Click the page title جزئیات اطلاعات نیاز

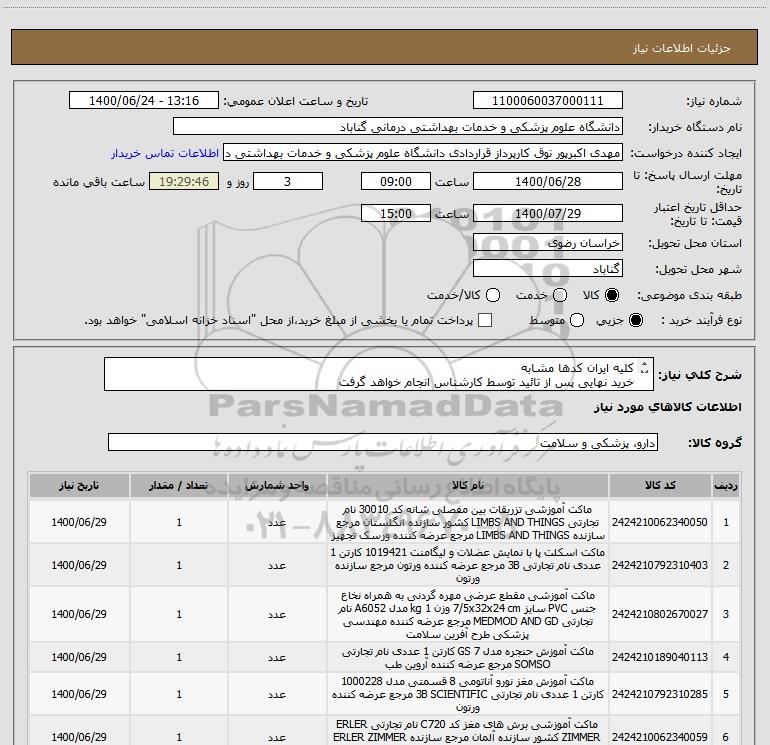click(682, 48)
